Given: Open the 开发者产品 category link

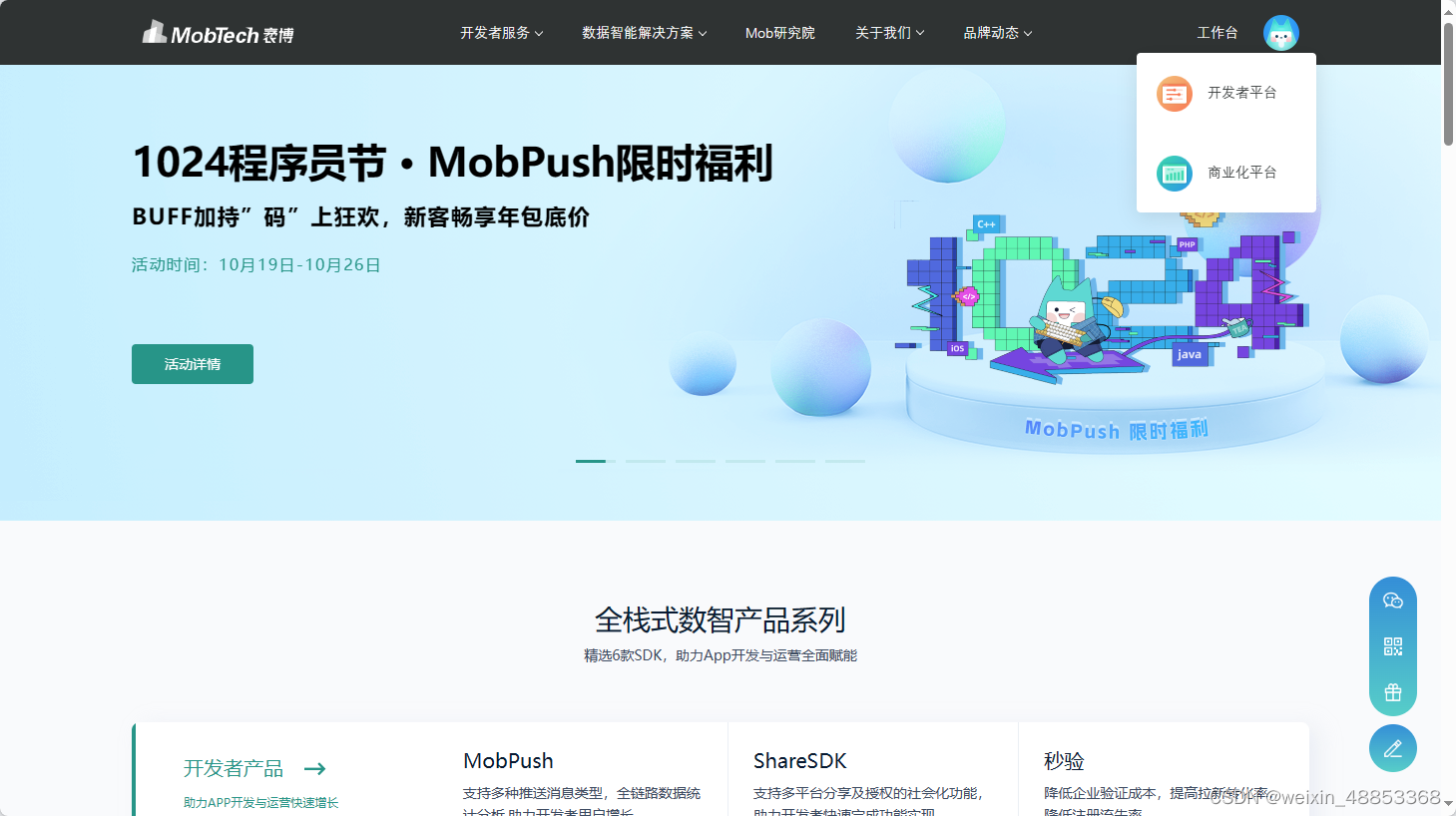Looking at the screenshot, I should pos(234,768).
